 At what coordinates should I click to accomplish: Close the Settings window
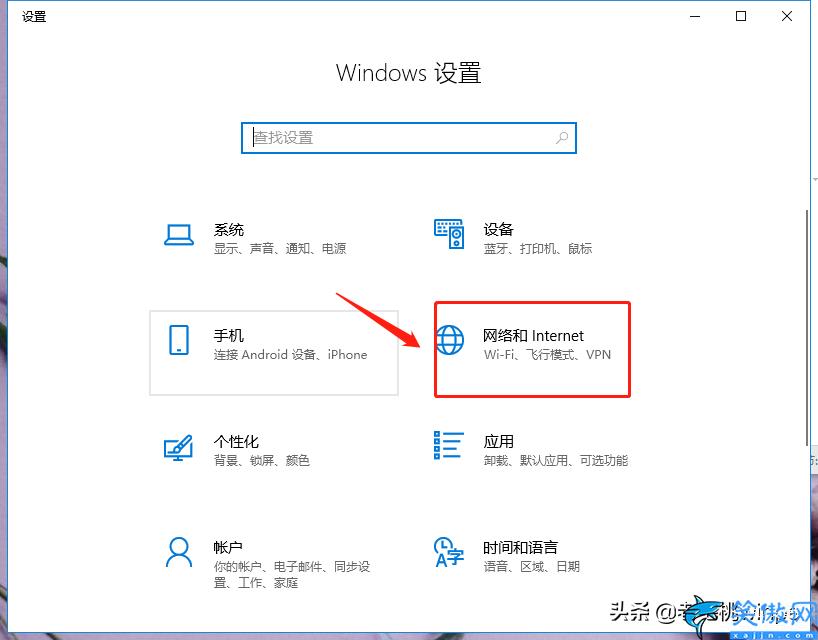787,17
